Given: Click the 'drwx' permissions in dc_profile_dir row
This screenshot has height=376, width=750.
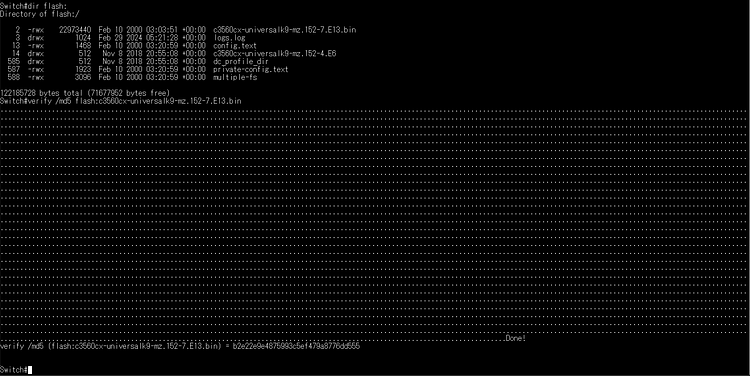Looking at the screenshot, I should click(x=35, y=61).
